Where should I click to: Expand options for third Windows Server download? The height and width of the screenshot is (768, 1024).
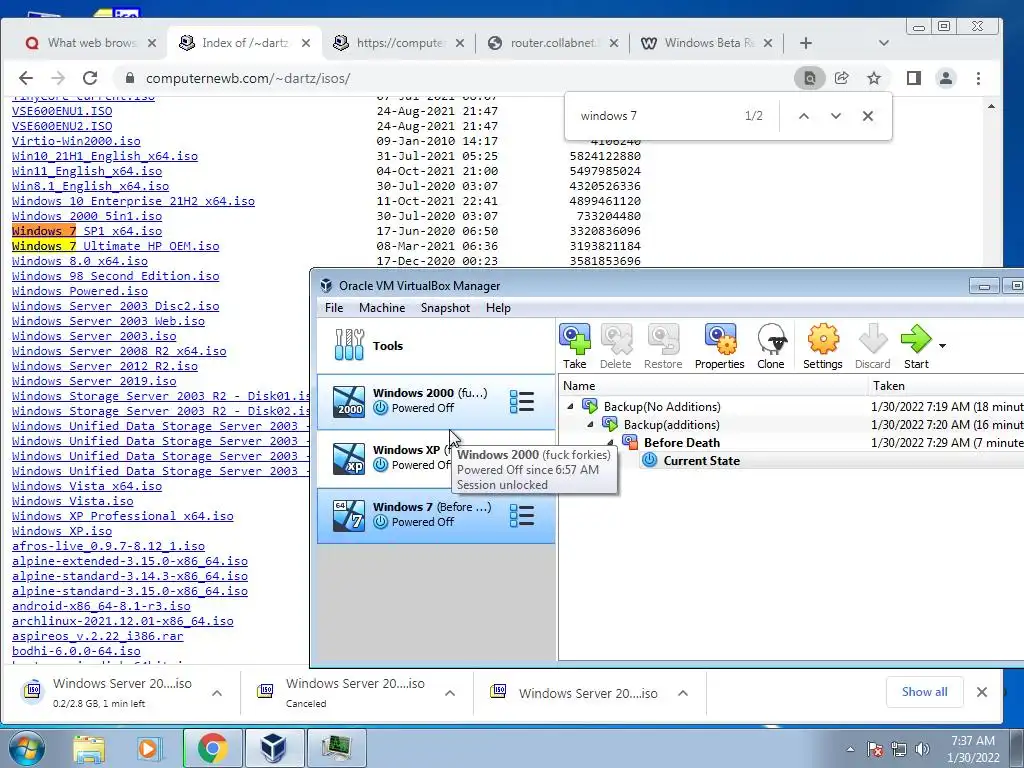[683, 693]
